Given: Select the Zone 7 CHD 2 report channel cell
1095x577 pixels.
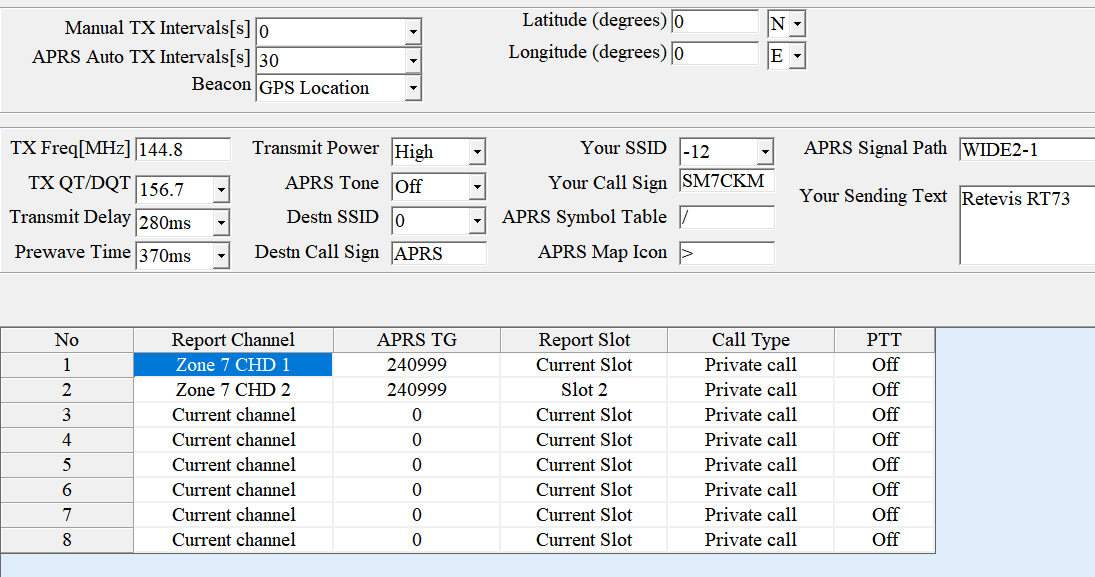Looking at the screenshot, I should pos(233,390).
